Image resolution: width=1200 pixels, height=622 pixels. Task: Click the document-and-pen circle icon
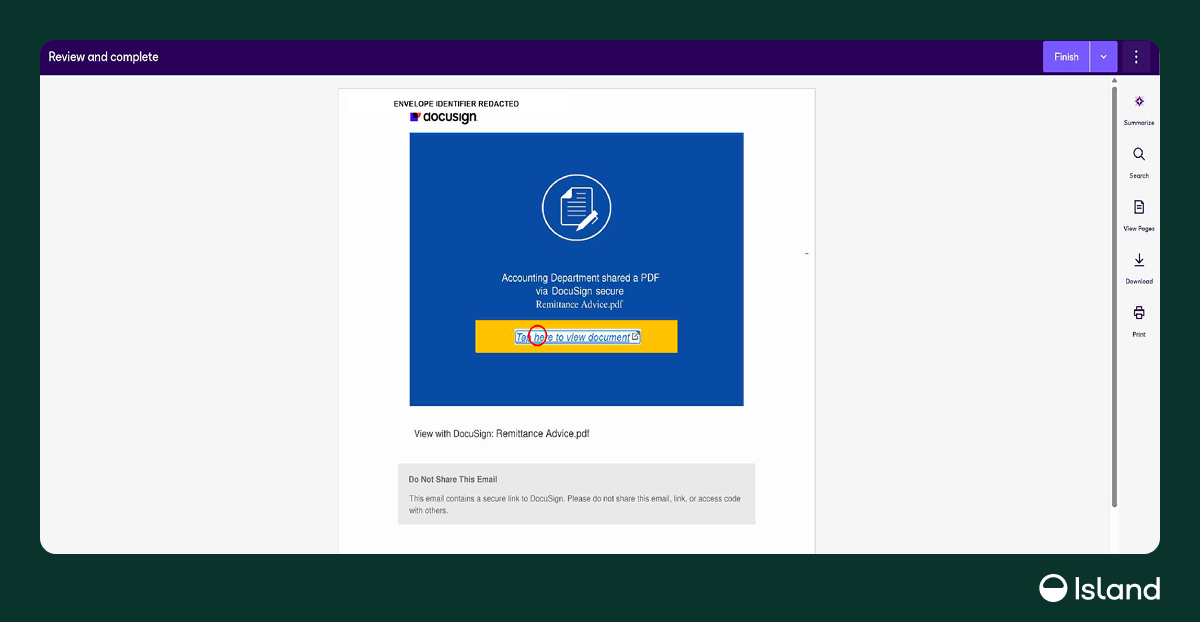pyautogui.click(x=576, y=207)
